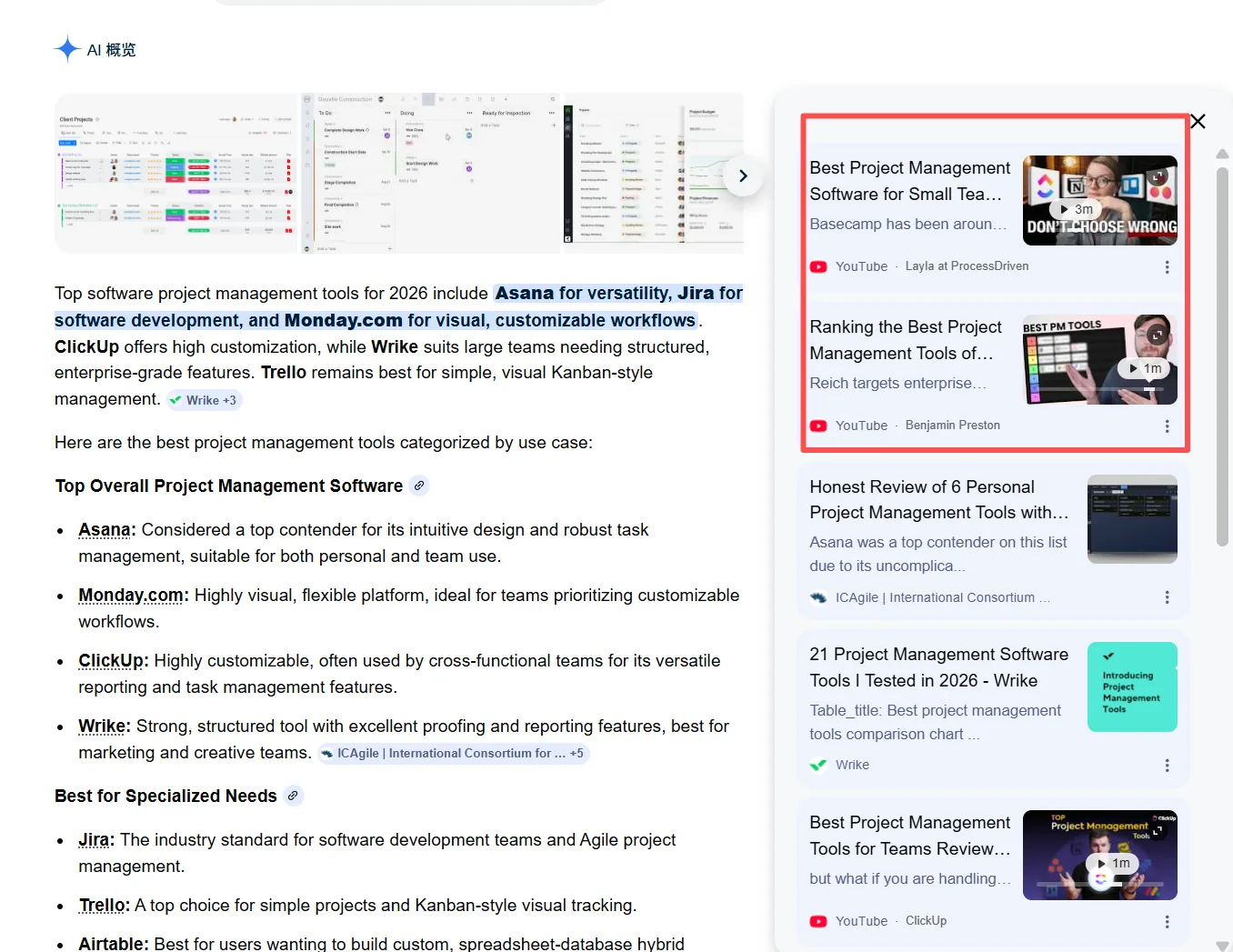Open the Wrike +3 source chip
Screen dimensions: 1233x952
[x=204, y=400]
